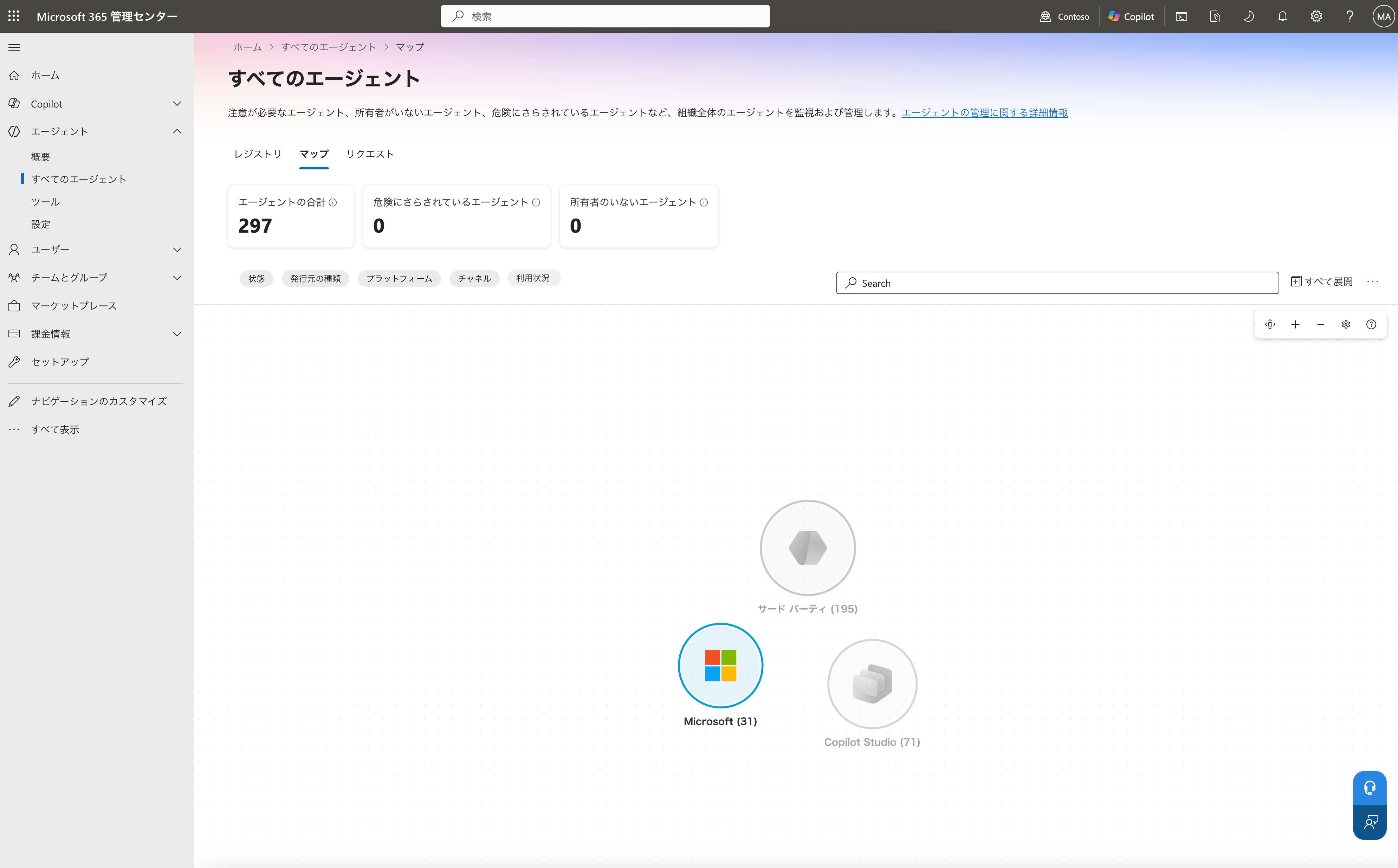Switch to the レジストリ tab

pos(258,154)
